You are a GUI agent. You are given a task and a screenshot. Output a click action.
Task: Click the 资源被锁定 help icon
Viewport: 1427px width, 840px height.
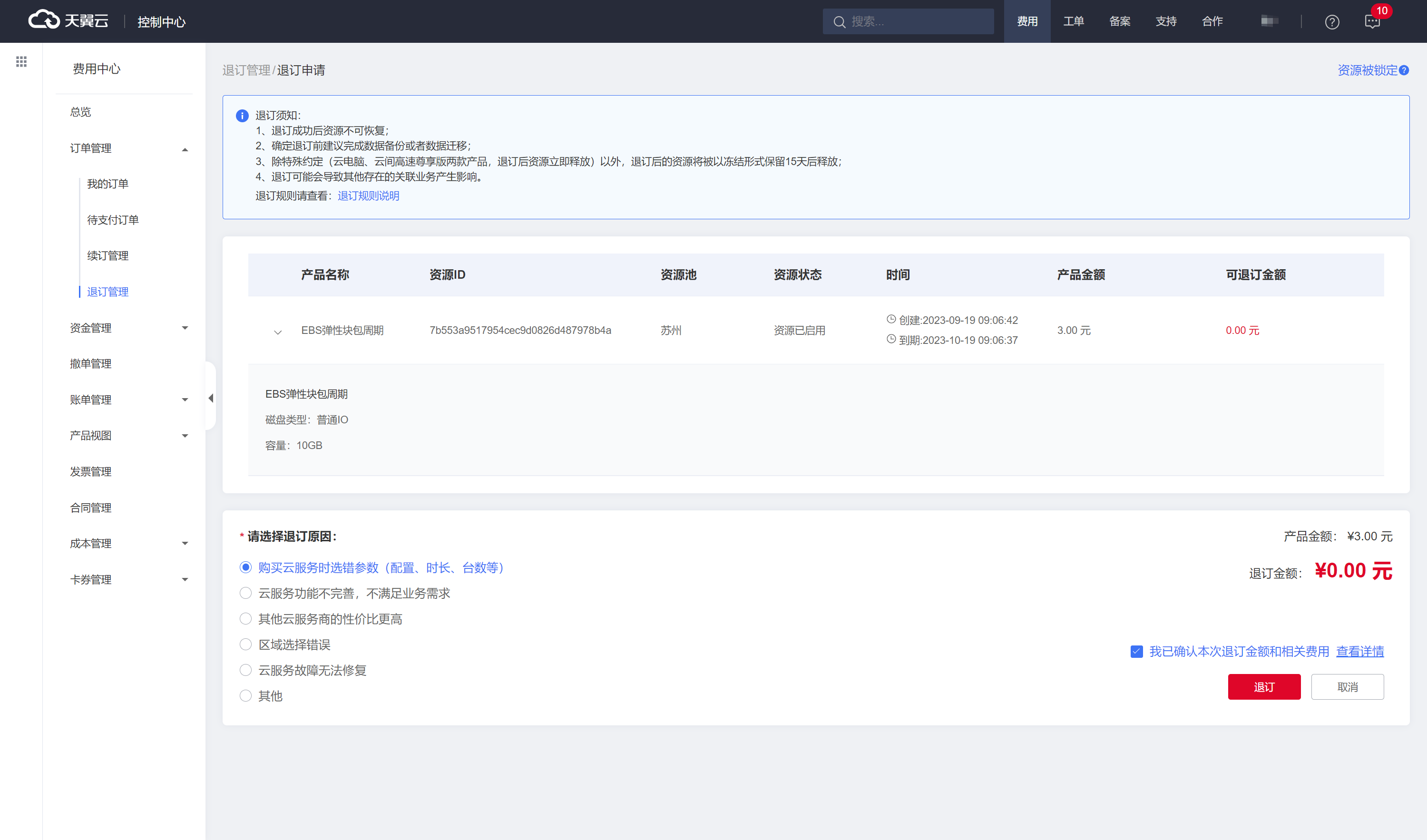point(1404,70)
